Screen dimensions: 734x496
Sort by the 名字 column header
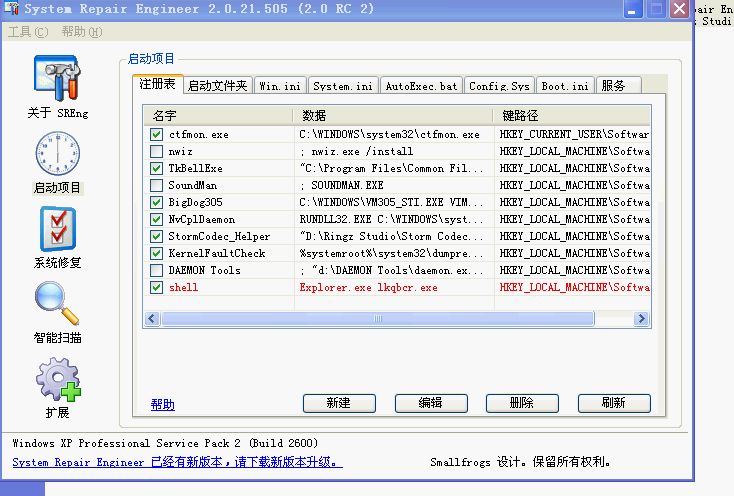218,115
